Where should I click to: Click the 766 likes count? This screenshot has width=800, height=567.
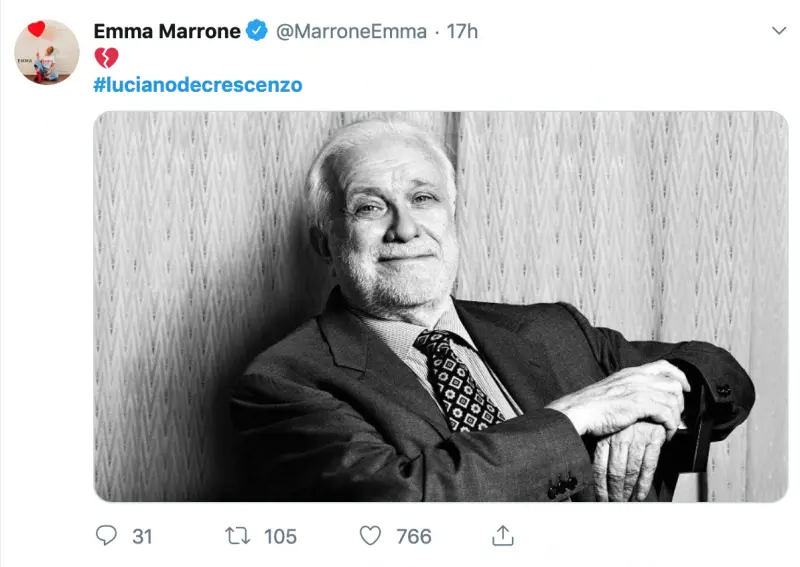click(x=413, y=536)
